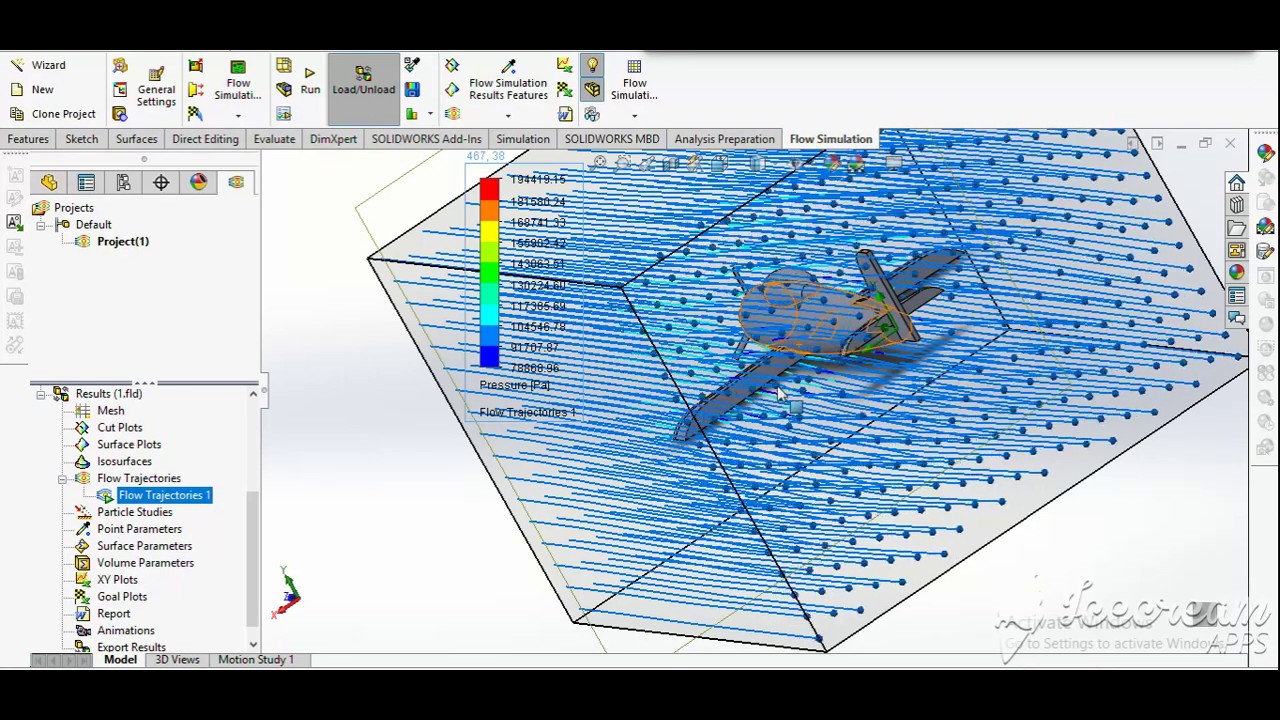Open the Design Library books icon

point(1237,205)
